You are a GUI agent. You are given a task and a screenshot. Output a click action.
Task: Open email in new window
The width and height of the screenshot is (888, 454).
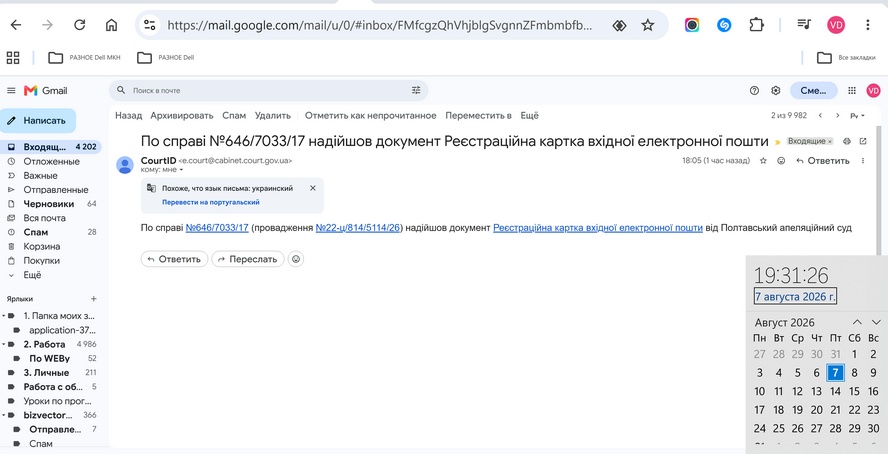(x=863, y=141)
